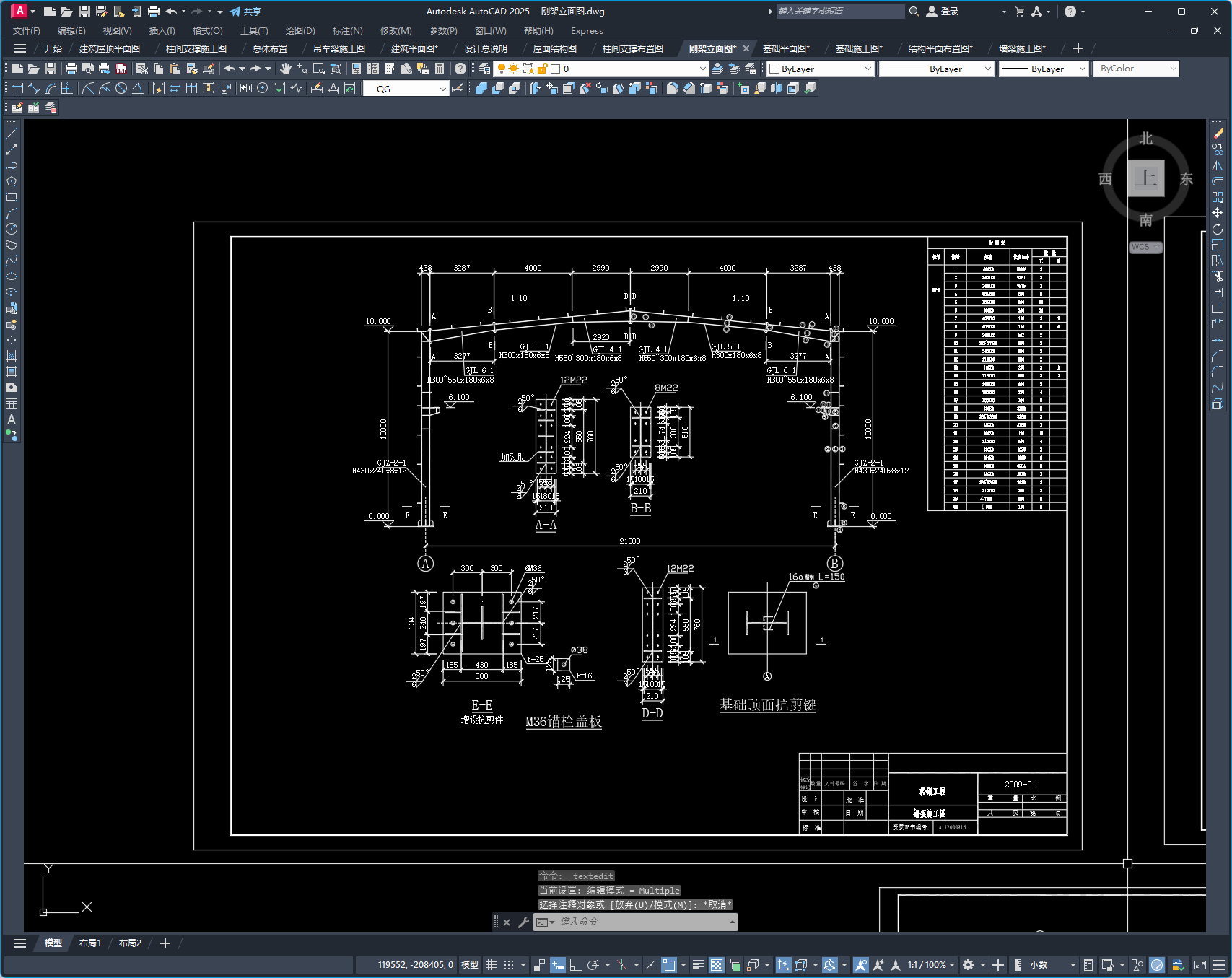This screenshot has height=978, width=1232.
Task: Click the WCS coordinate system button
Action: click(1145, 247)
